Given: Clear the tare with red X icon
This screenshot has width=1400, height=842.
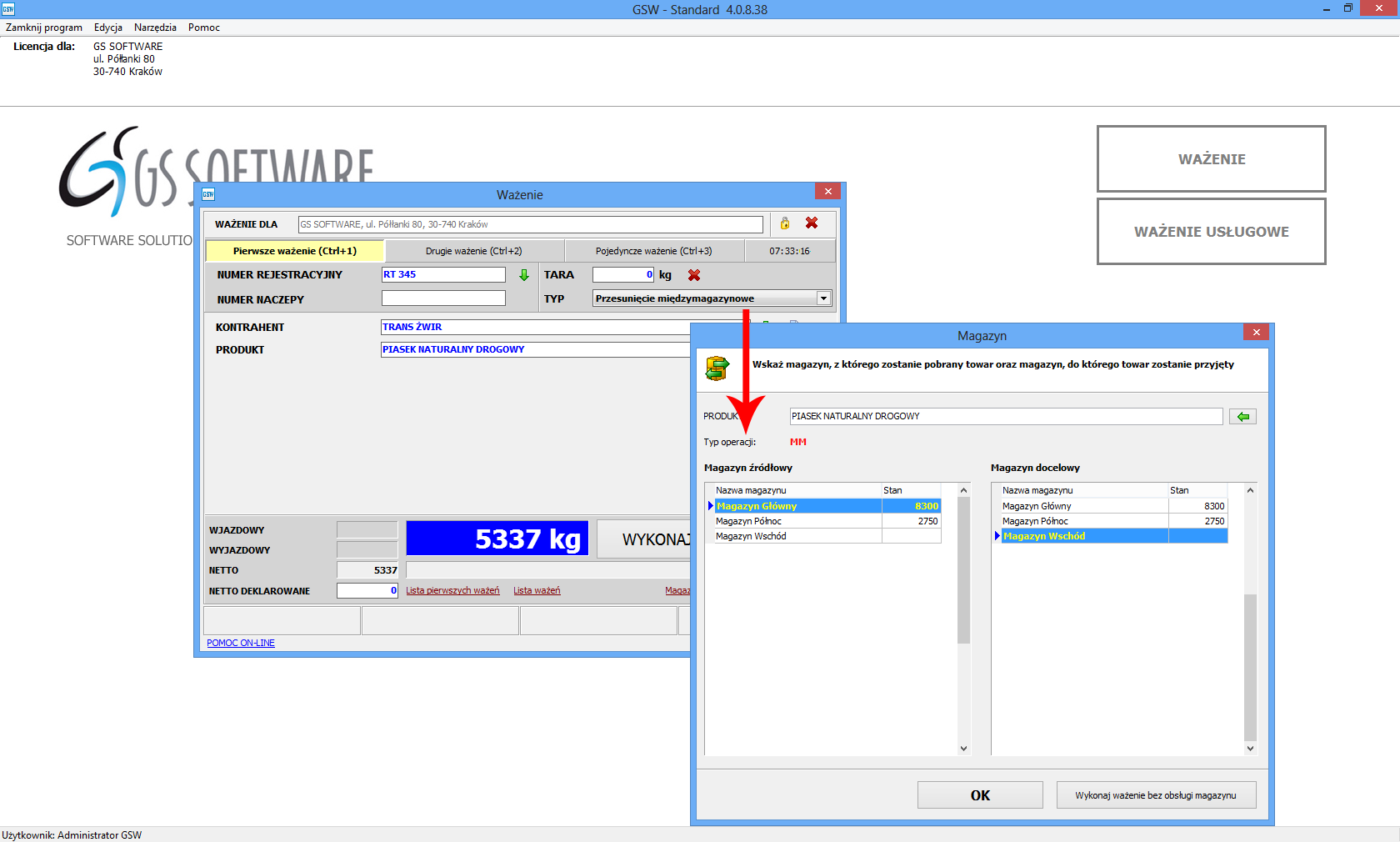Looking at the screenshot, I should pyautogui.click(x=694, y=275).
